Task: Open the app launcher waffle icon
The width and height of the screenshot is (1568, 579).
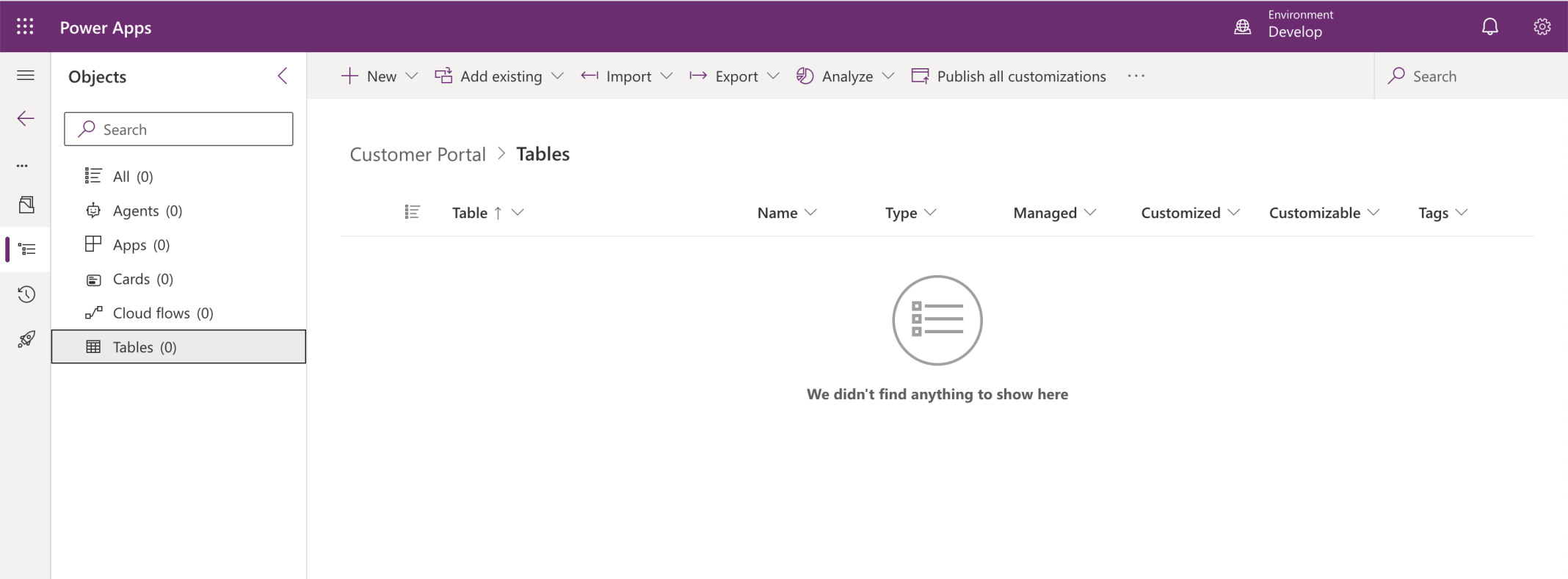Action: coord(25,27)
